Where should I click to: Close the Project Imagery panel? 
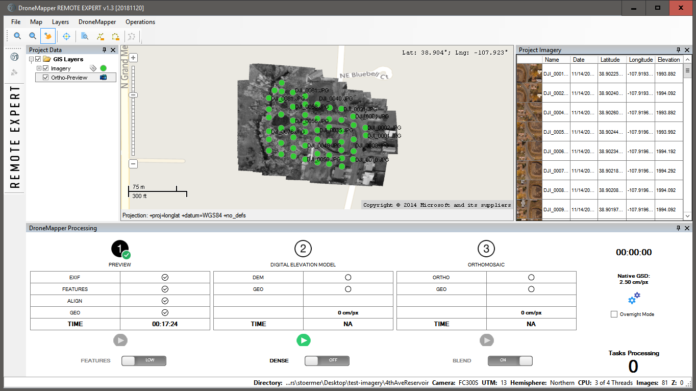(687, 50)
